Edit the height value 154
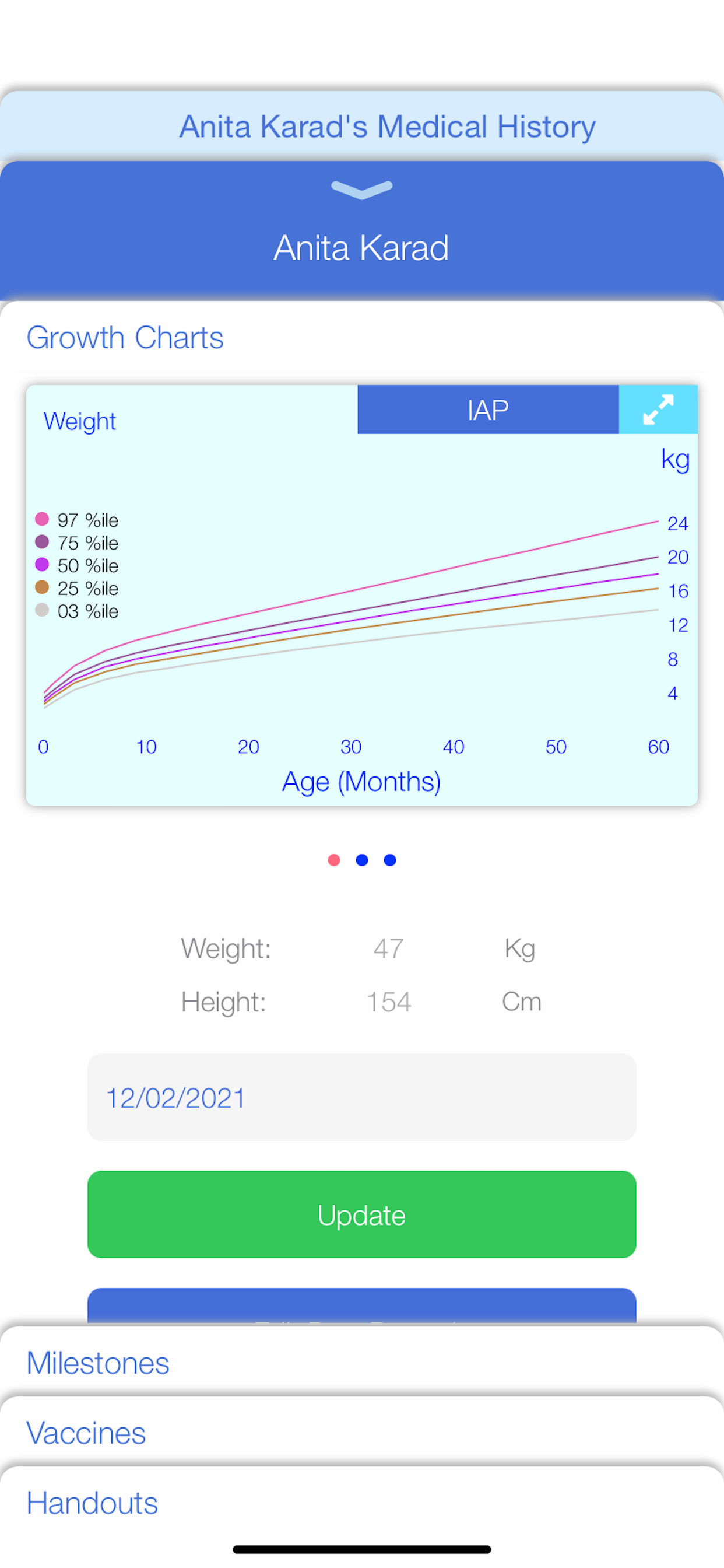This screenshot has height=1568, width=724. click(389, 1002)
